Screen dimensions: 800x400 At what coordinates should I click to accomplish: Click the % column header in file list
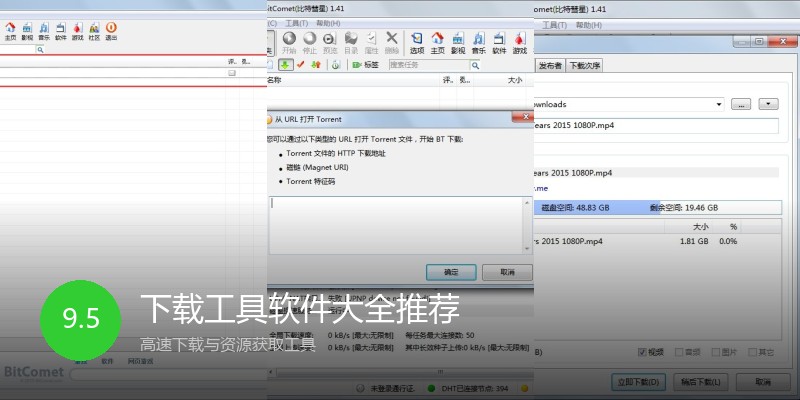tap(733, 226)
